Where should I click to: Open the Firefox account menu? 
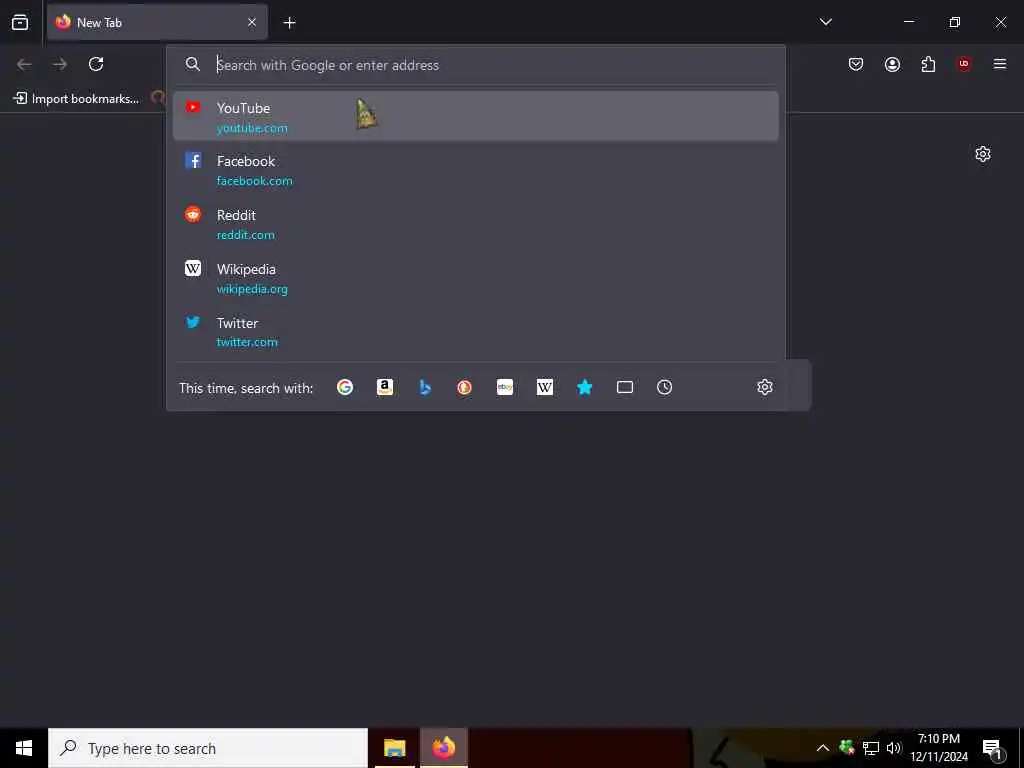892,64
